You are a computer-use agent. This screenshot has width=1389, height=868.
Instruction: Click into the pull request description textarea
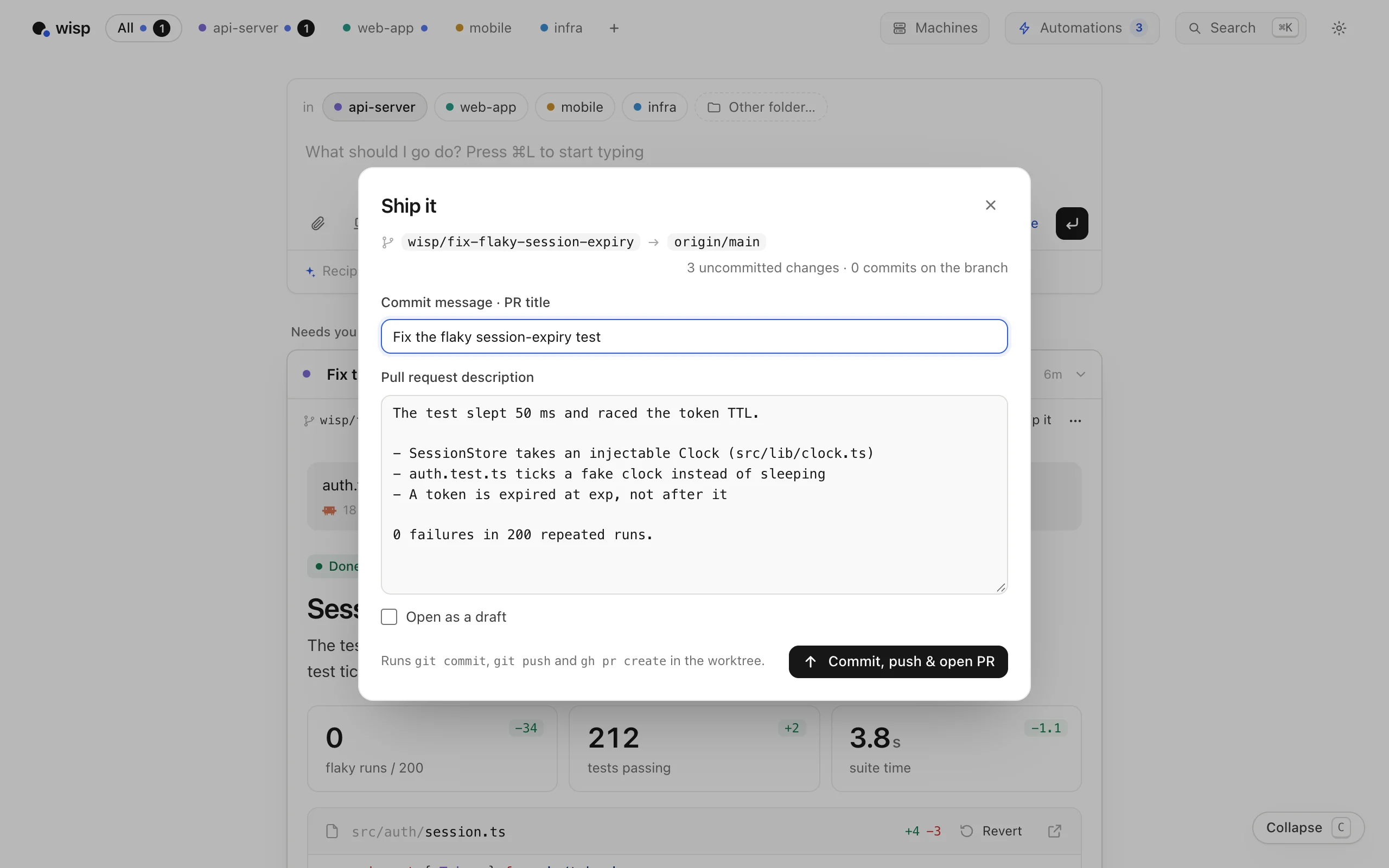coord(694,494)
